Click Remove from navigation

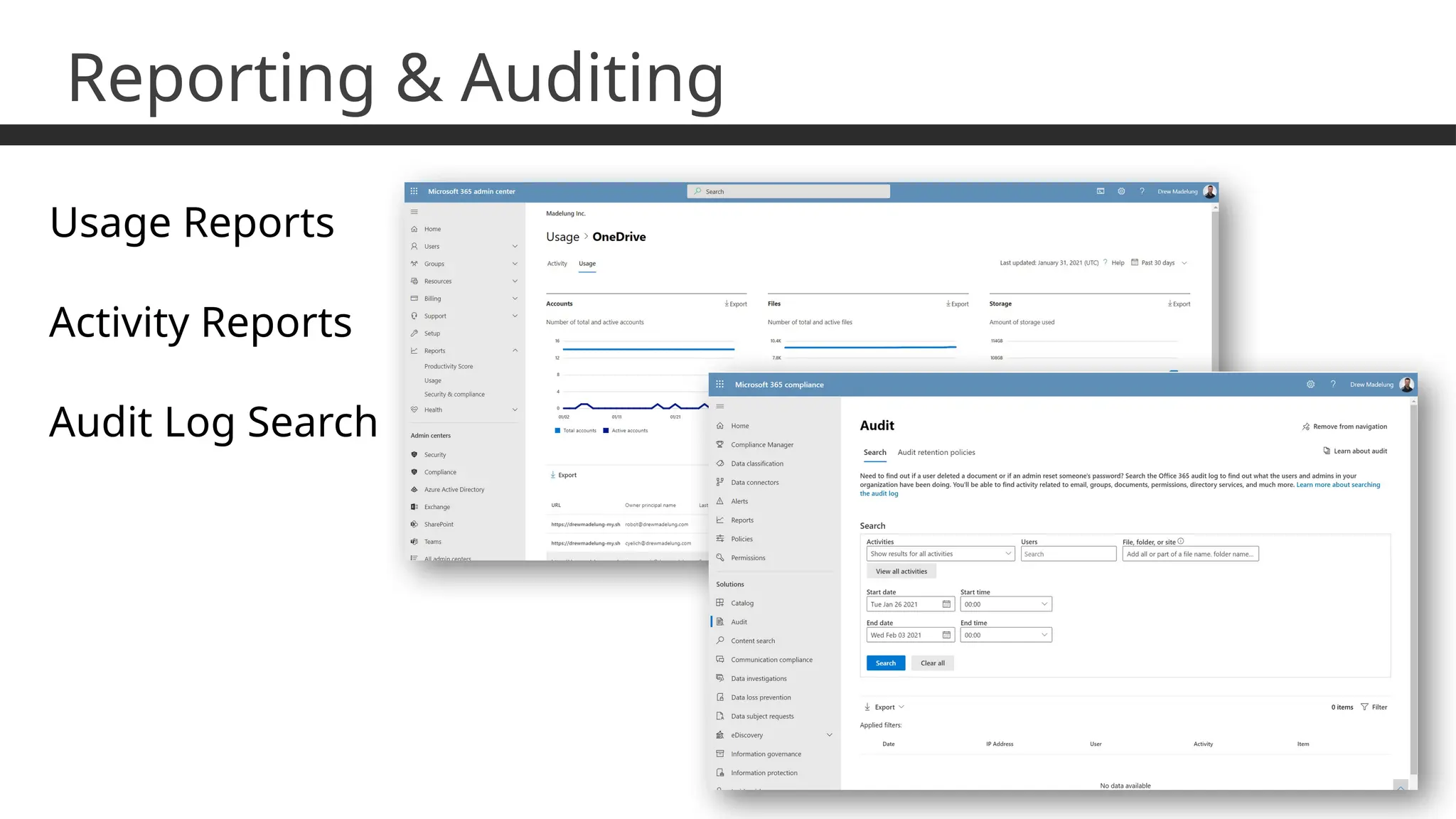(1344, 427)
